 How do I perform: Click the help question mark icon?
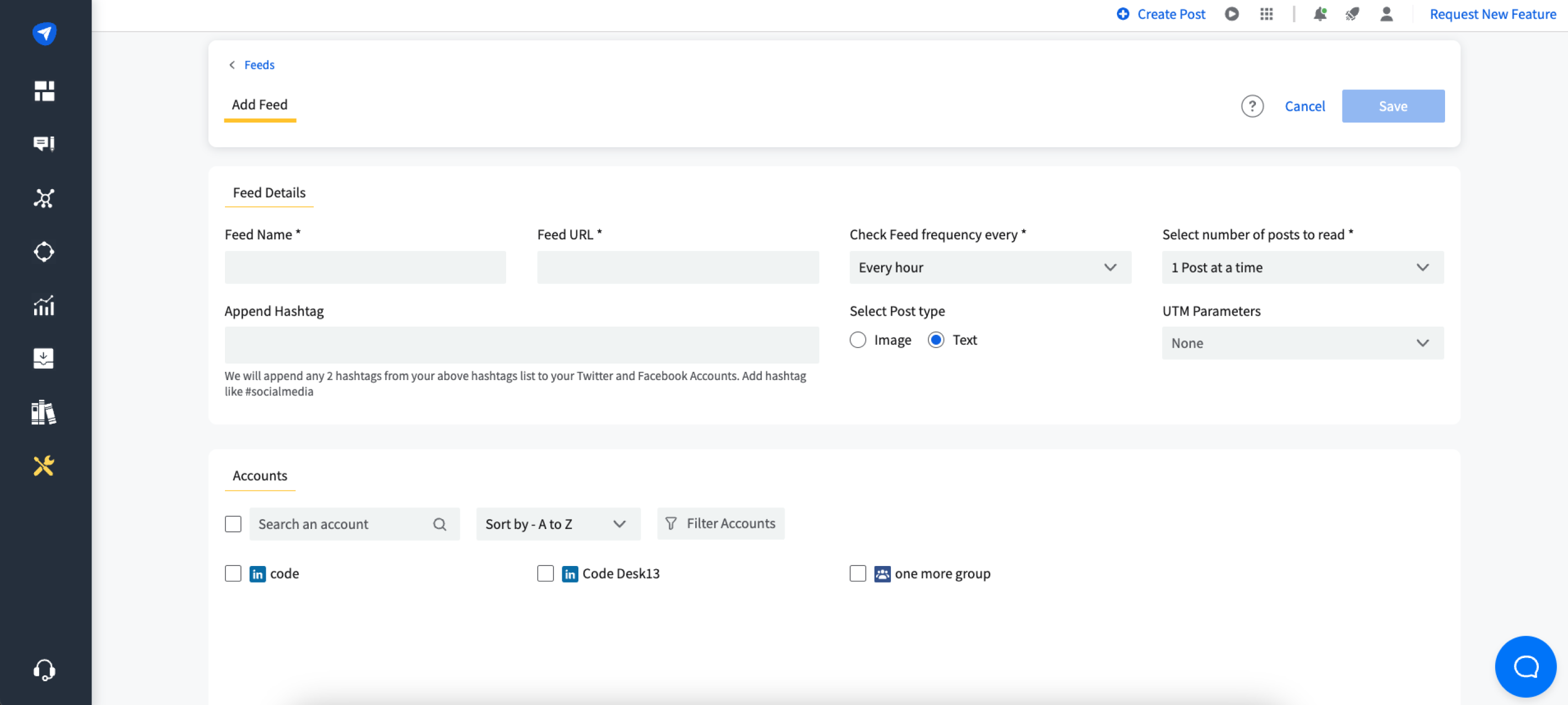[1252, 106]
